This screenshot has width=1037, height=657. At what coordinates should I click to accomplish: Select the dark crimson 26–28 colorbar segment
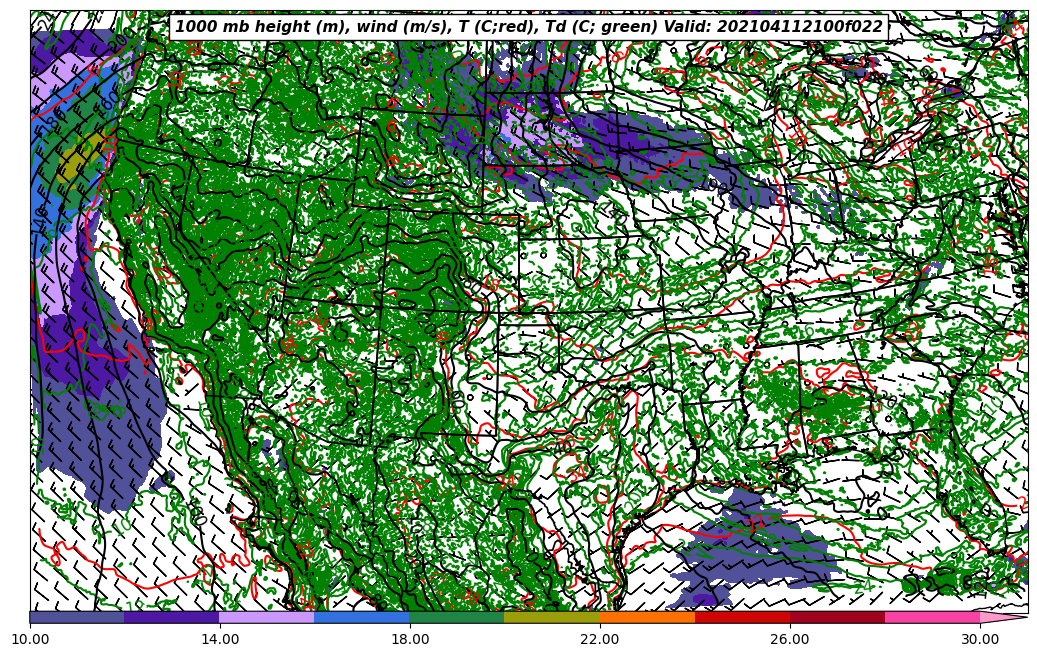click(837, 617)
